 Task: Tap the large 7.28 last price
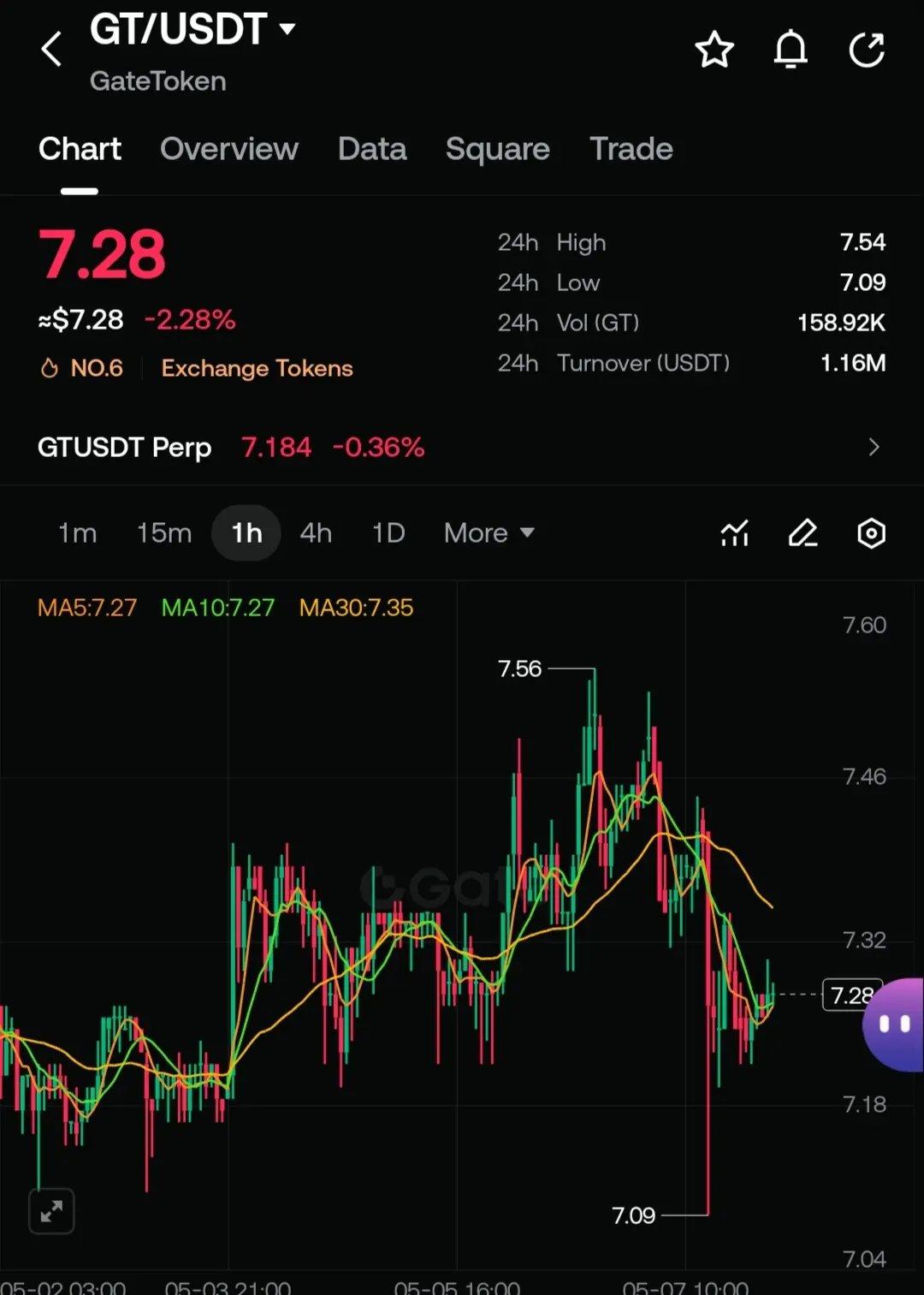click(102, 254)
